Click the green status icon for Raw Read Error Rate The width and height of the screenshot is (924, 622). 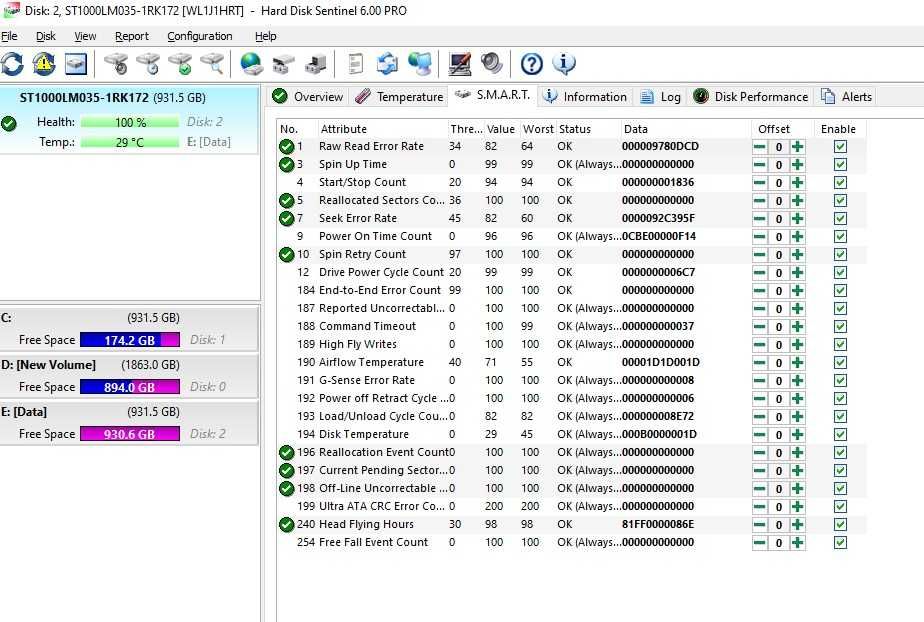click(x=286, y=147)
